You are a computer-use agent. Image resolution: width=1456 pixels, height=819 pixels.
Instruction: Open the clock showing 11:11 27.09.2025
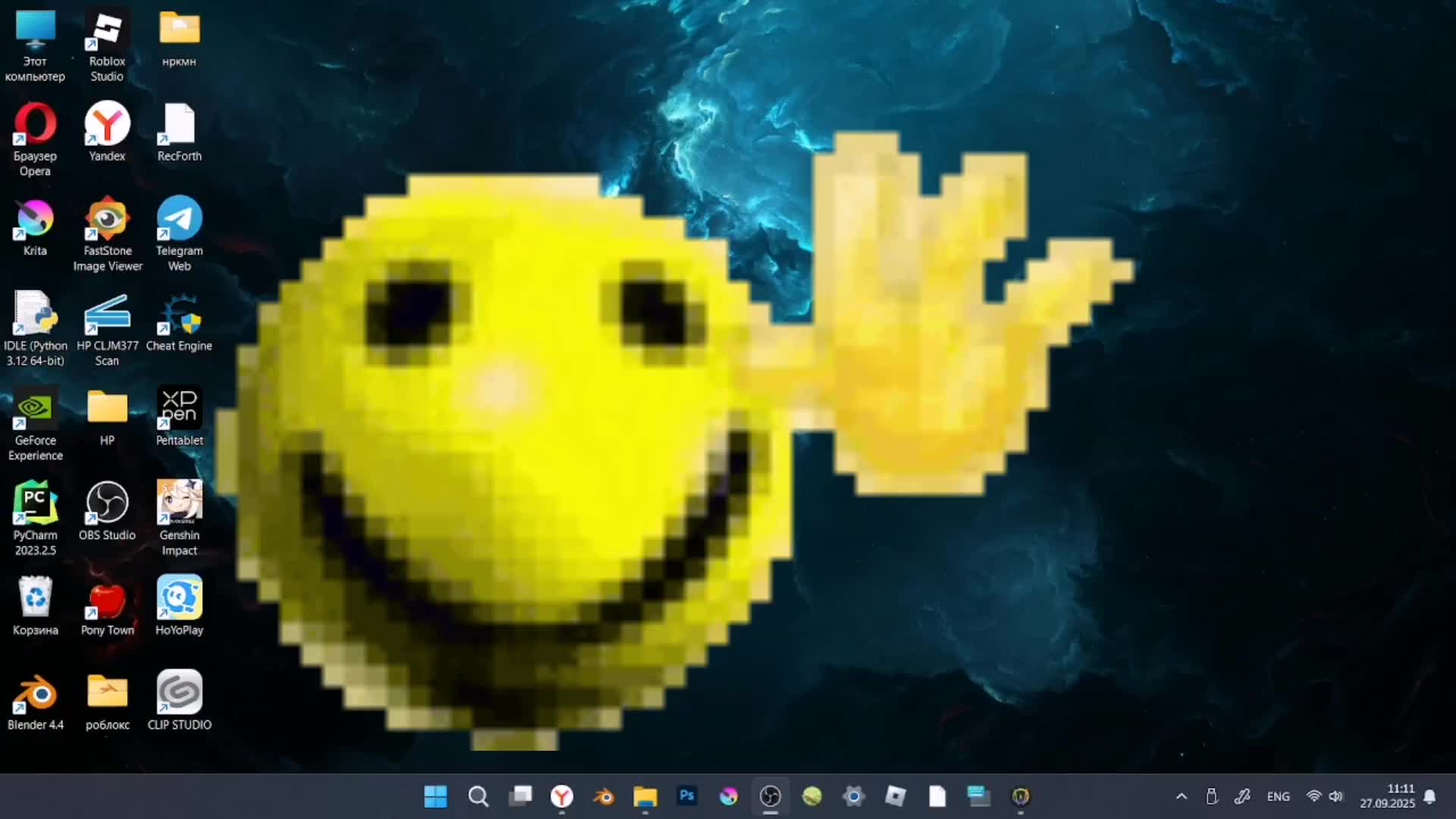1387,796
